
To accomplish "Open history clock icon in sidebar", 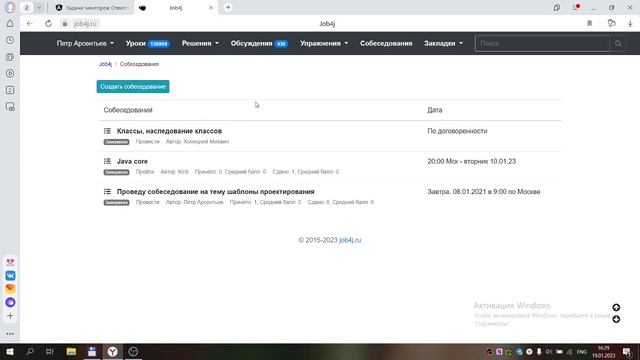I will click(x=10, y=40).
